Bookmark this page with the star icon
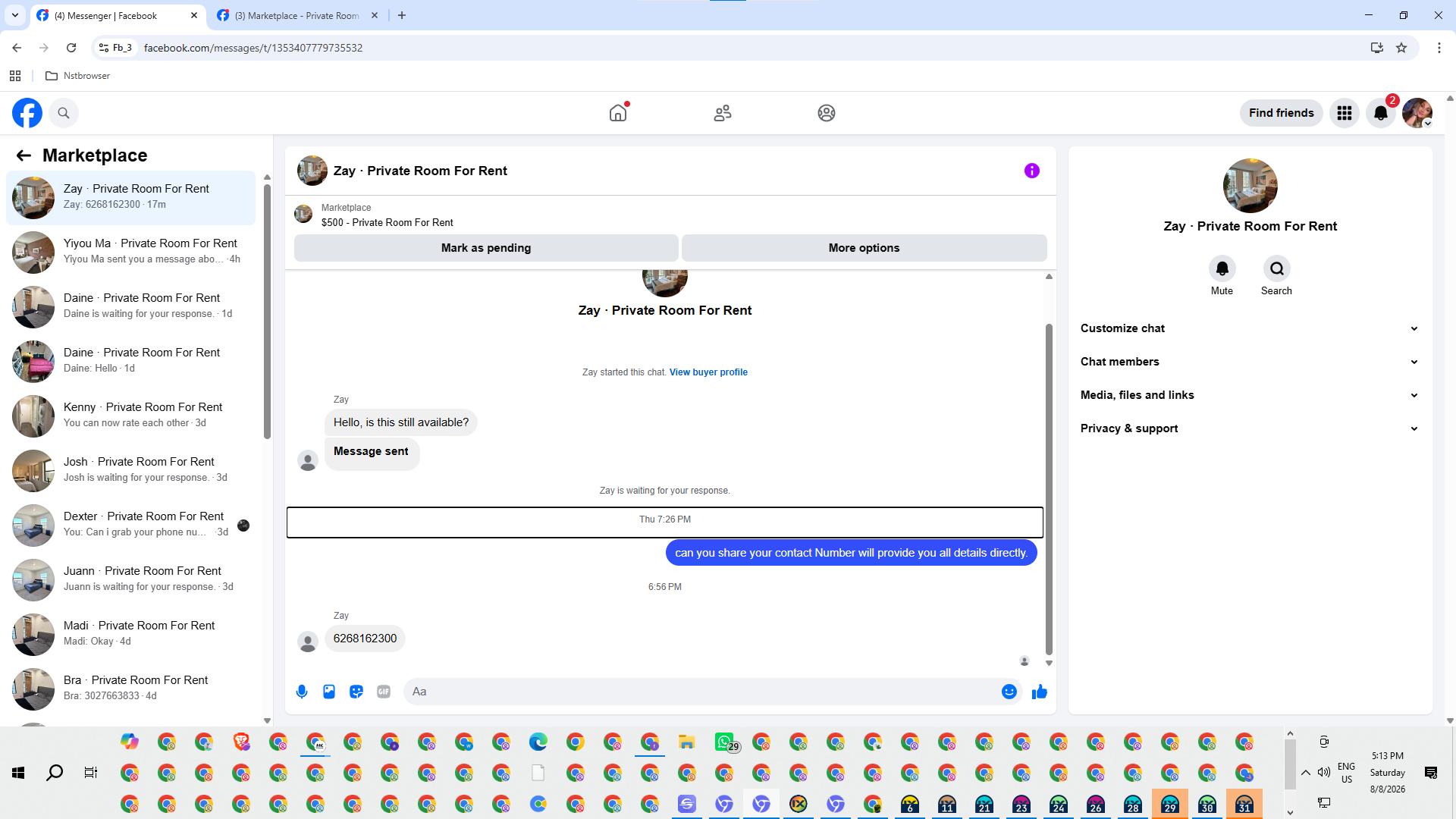The height and width of the screenshot is (819, 1456). [x=1401, y=48]
